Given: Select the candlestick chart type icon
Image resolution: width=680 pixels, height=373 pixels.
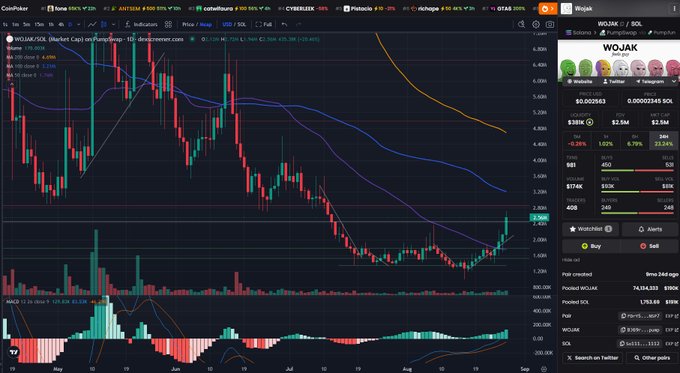Looking at the screenshot, I should [x=104, y=25].
